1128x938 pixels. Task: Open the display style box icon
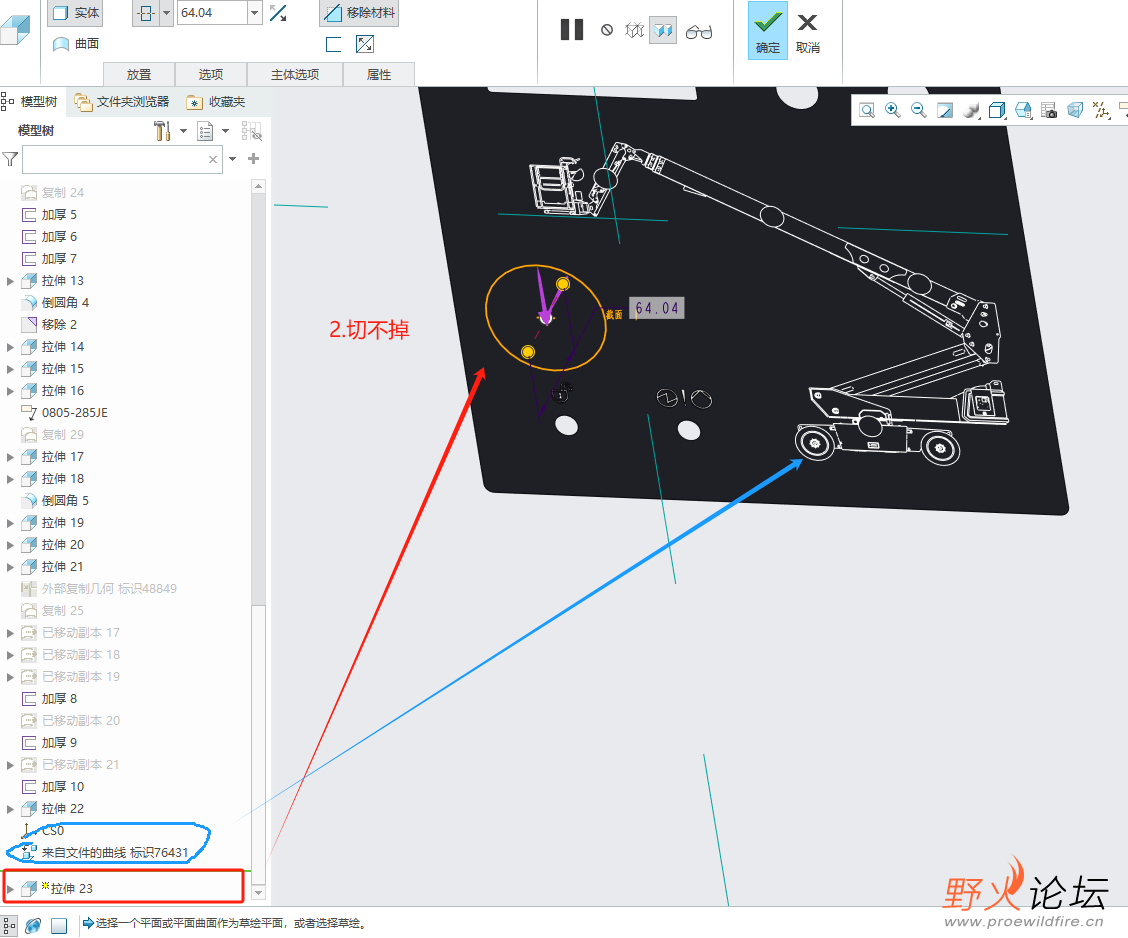997,110
